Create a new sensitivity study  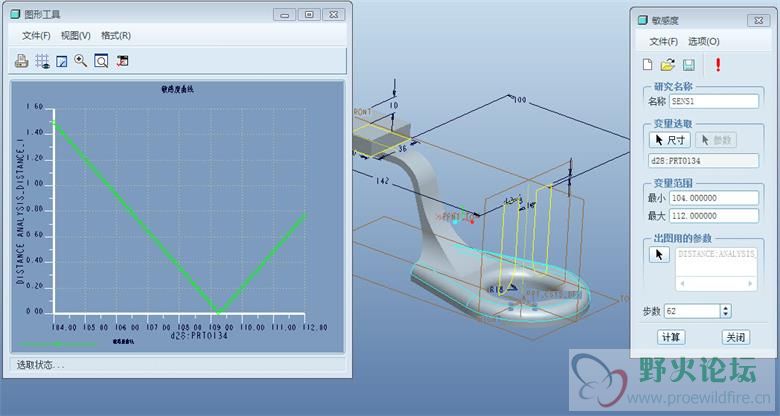647,65
